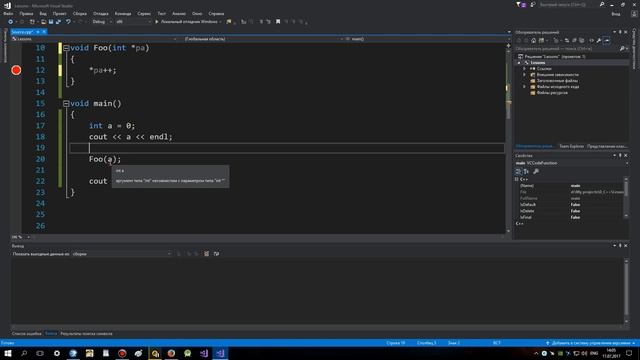The width and height of the screenshot is (640, 360).
Task: Collapse the C++ category in Properties
Action: coord(517,179)
